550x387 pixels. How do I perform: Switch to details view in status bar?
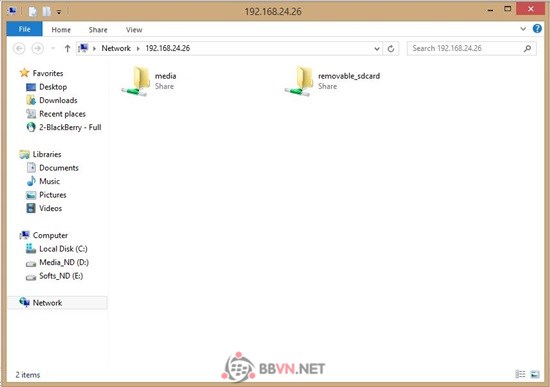[x=520, y=374]
